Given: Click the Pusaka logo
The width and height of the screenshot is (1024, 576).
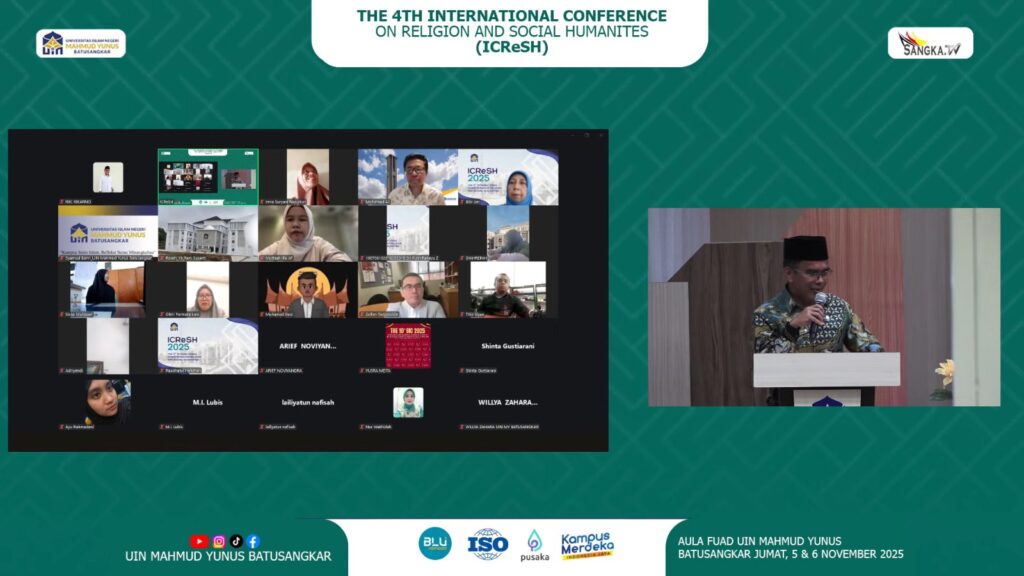Looking at the screenshot, I should [x=534, y=546].
